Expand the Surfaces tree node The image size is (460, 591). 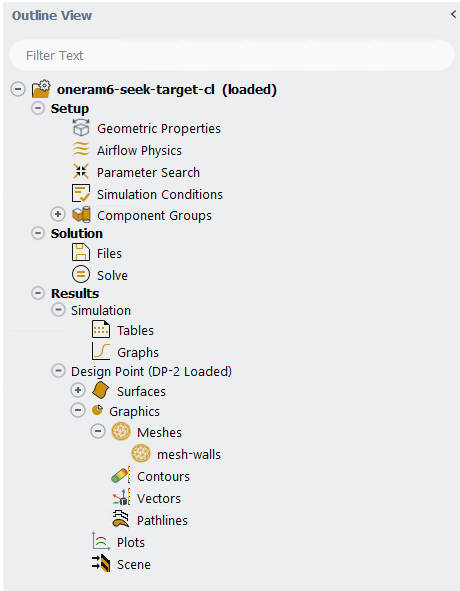[78, 390]
